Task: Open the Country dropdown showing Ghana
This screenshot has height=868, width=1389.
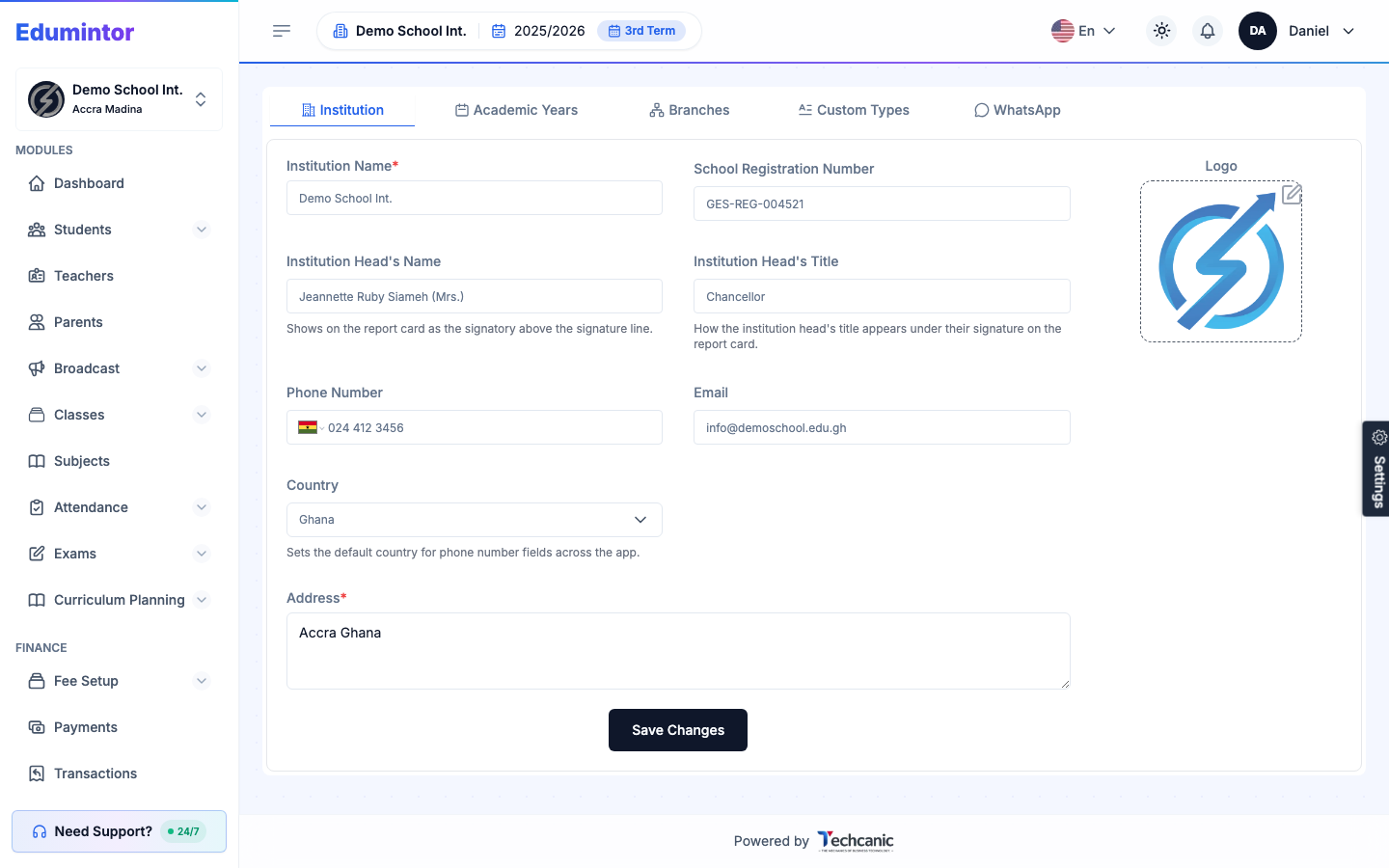Action: pos(475,520)
